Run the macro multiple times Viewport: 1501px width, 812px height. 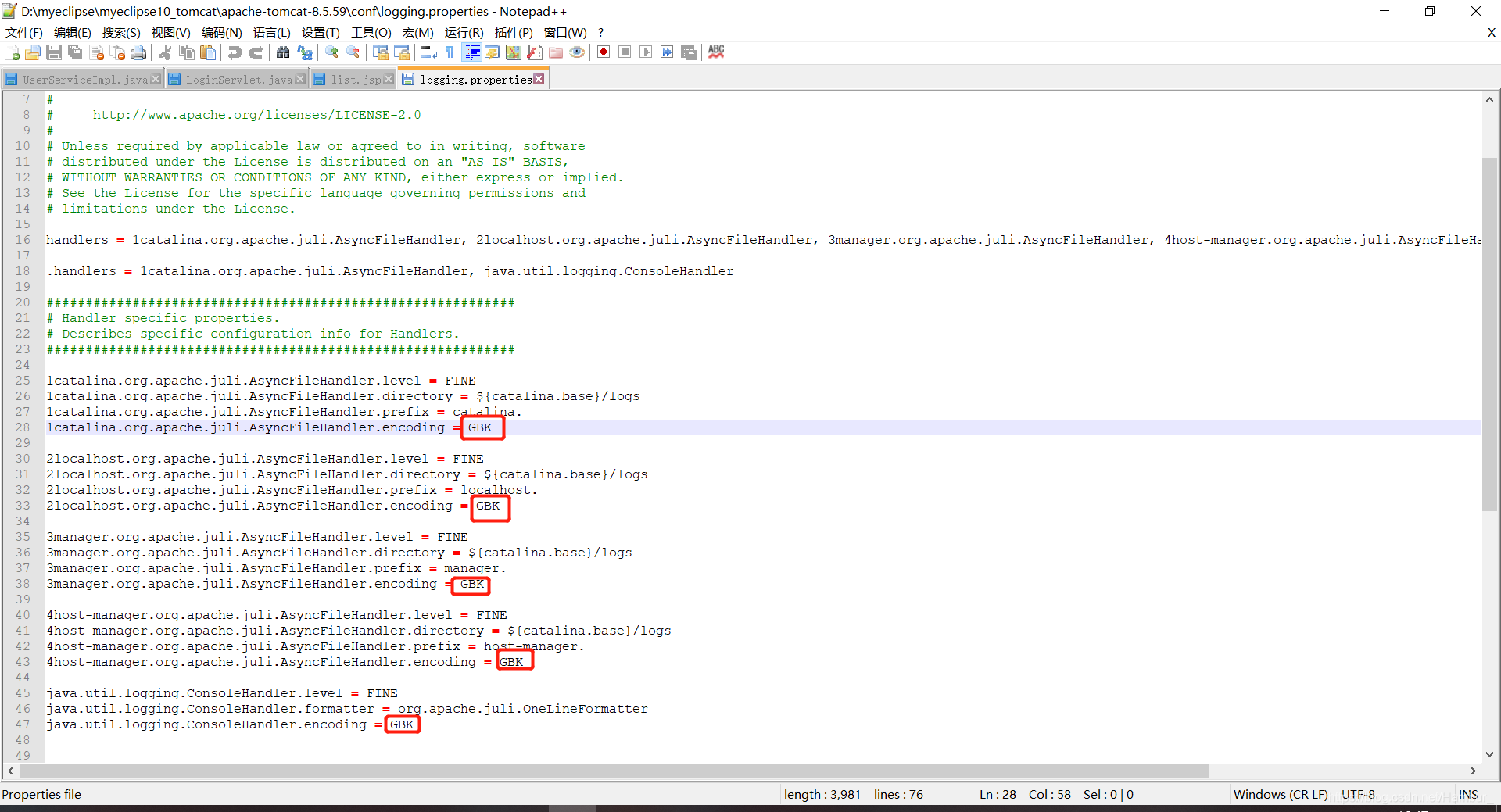pos(667,52)
